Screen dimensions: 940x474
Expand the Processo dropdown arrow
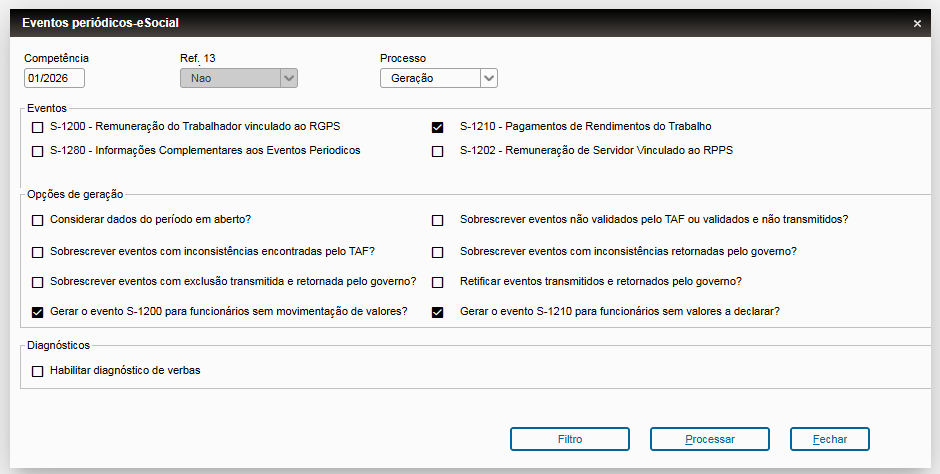(488, 78)
